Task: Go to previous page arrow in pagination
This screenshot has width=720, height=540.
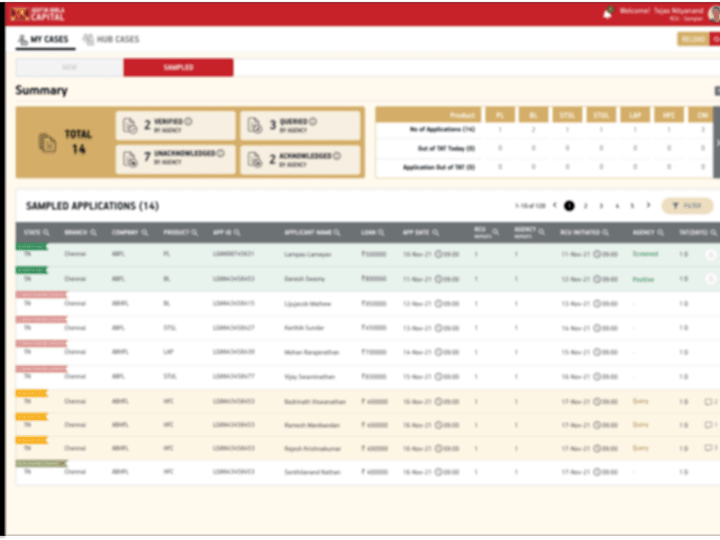Action: (555, 205)
